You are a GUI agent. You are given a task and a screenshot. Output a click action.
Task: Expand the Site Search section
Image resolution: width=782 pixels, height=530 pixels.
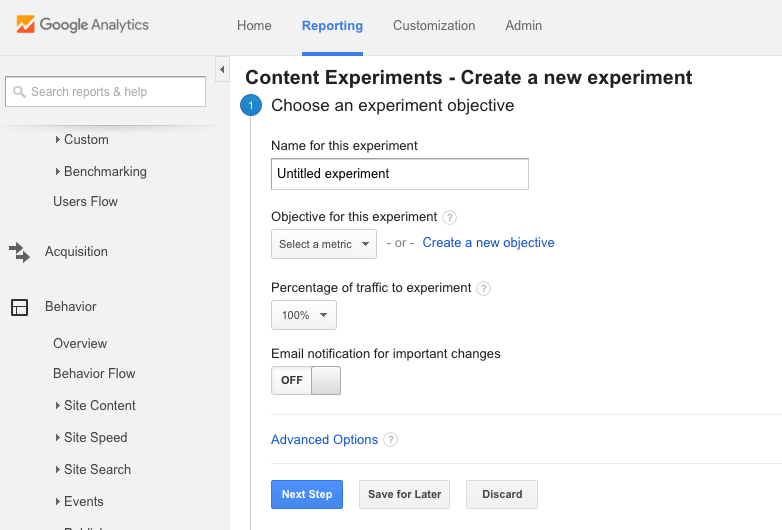pyautogui.click(x=93, y=469)
